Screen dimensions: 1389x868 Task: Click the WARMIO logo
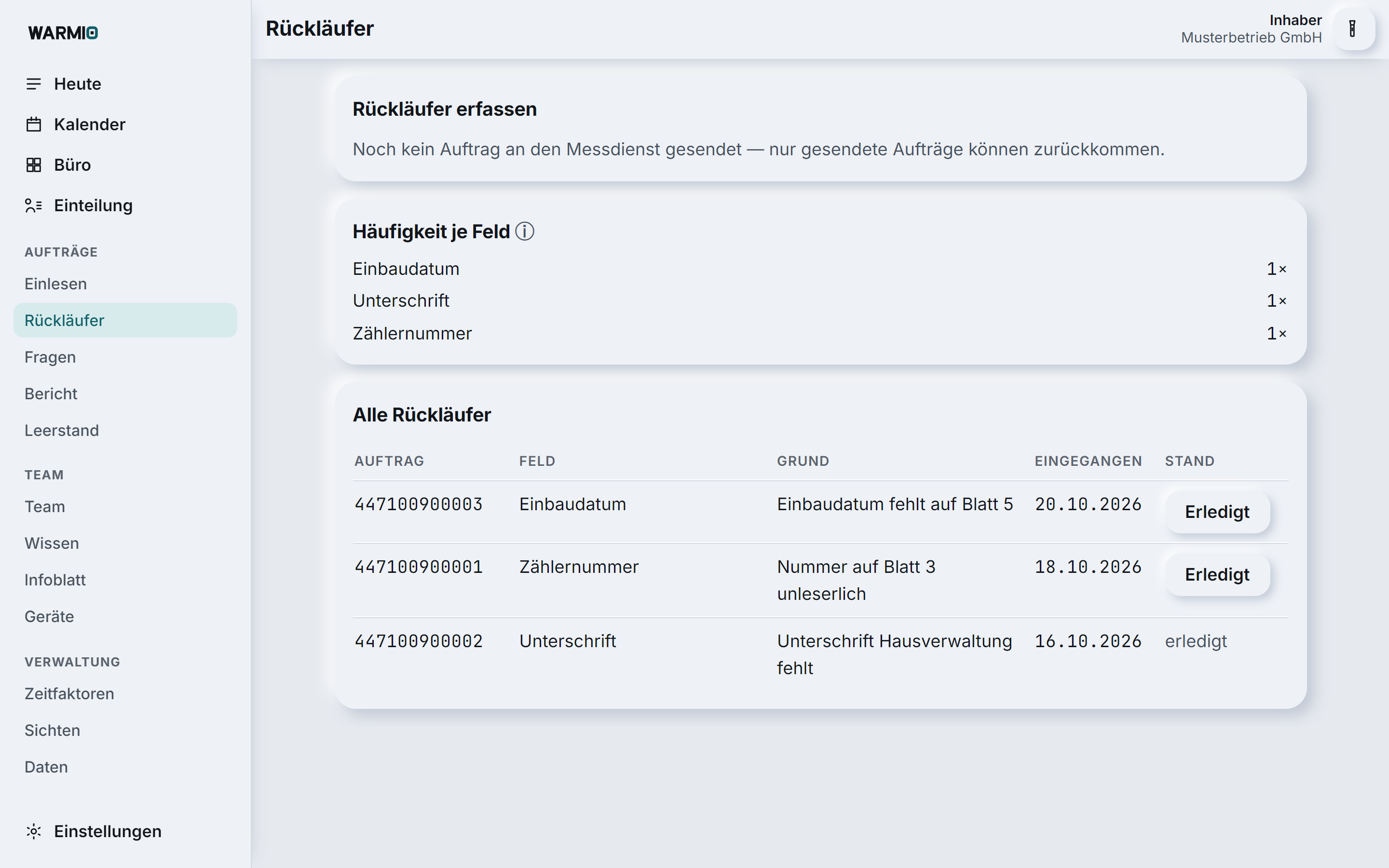click(63, 33)
